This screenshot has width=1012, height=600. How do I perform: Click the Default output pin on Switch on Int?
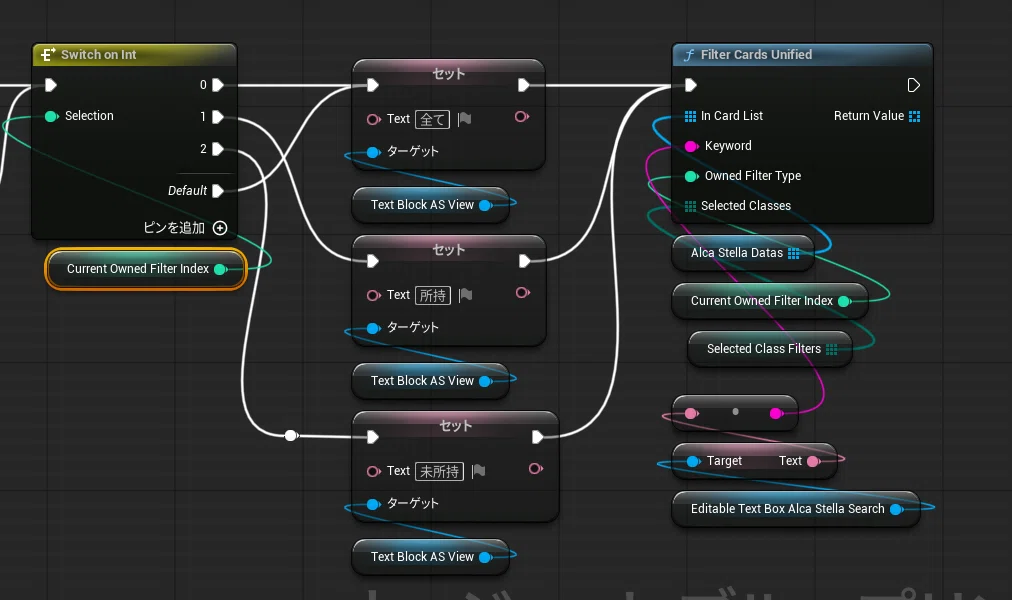point(218,191)
